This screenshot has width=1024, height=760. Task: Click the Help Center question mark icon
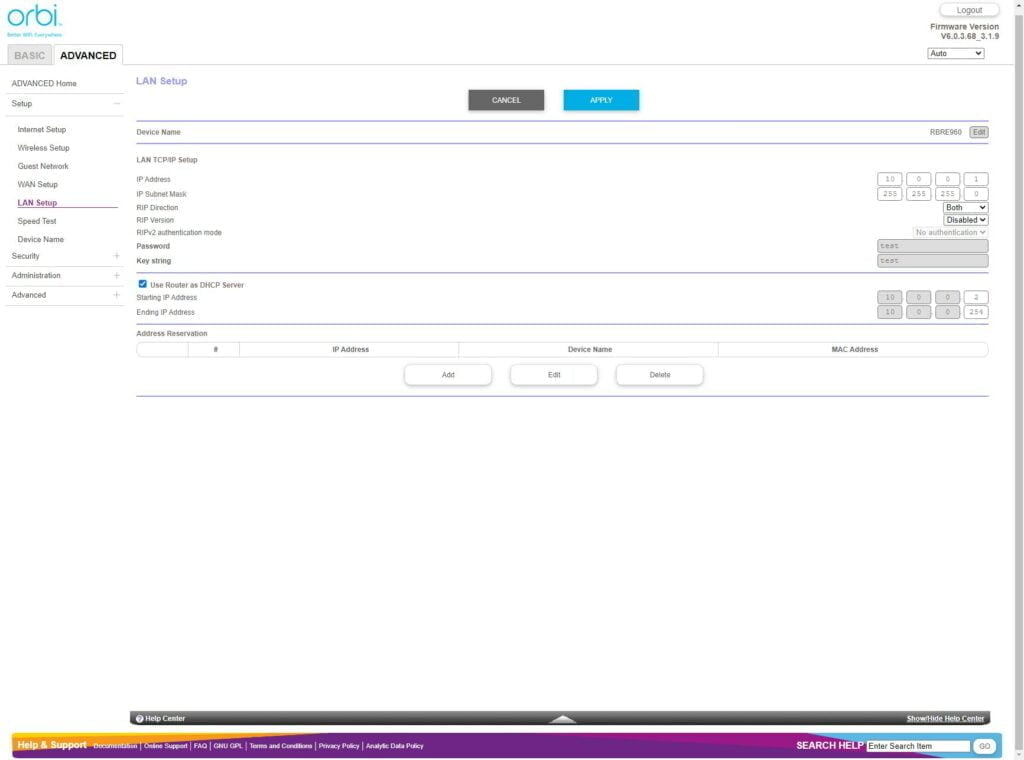pos(140,718)
